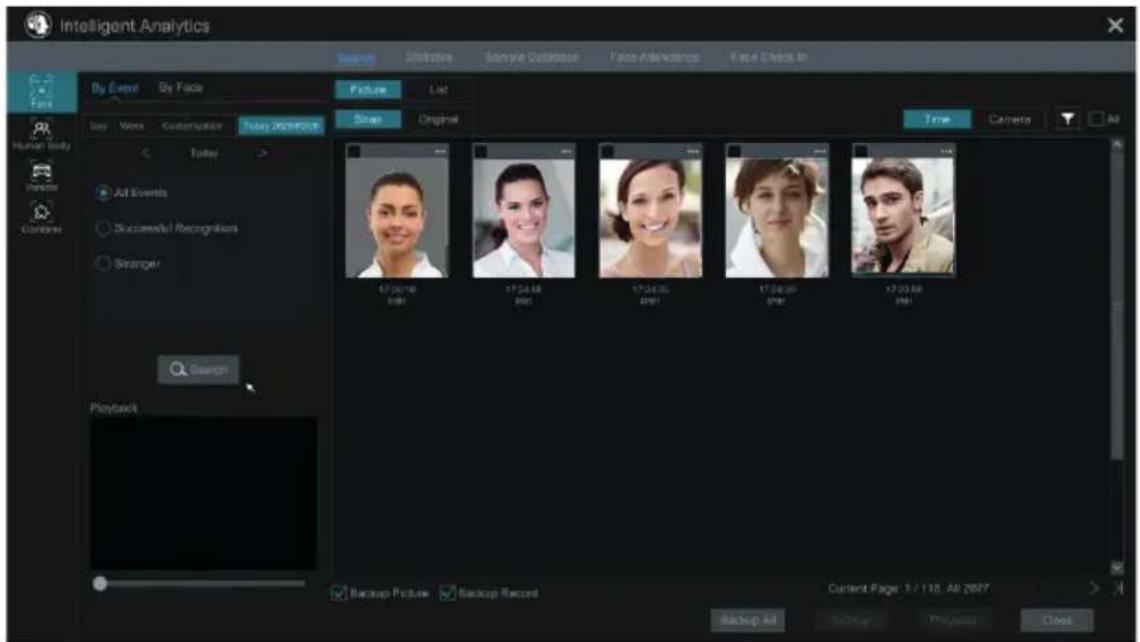
Task: Switch to the Statistics tab
Action: [x=429, y=57]
